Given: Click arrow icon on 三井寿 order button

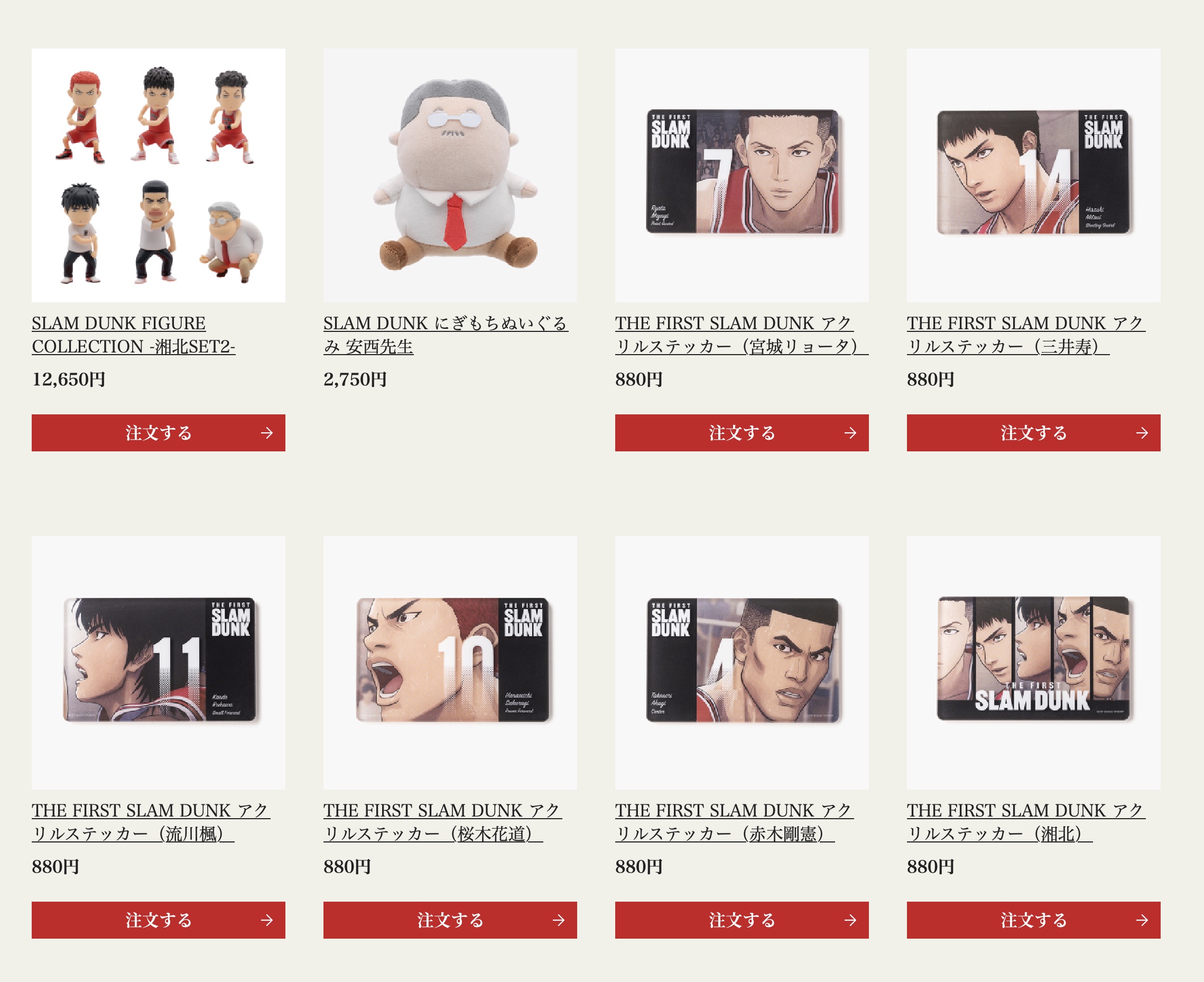Looking at the screenshot, I should coord(1142,433).
